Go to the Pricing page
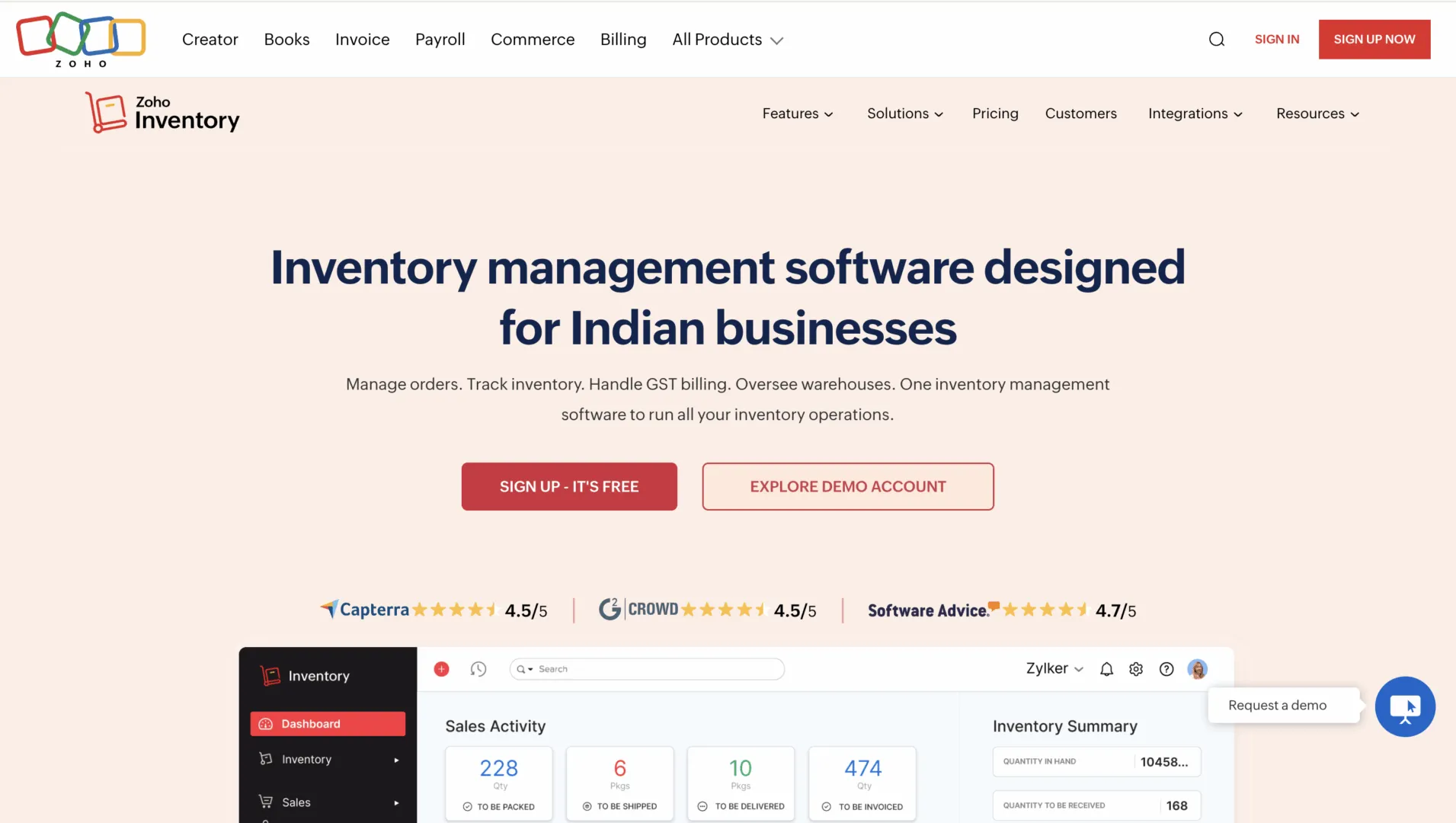This screenshot has height=823, width=1456. pos(995,114)
